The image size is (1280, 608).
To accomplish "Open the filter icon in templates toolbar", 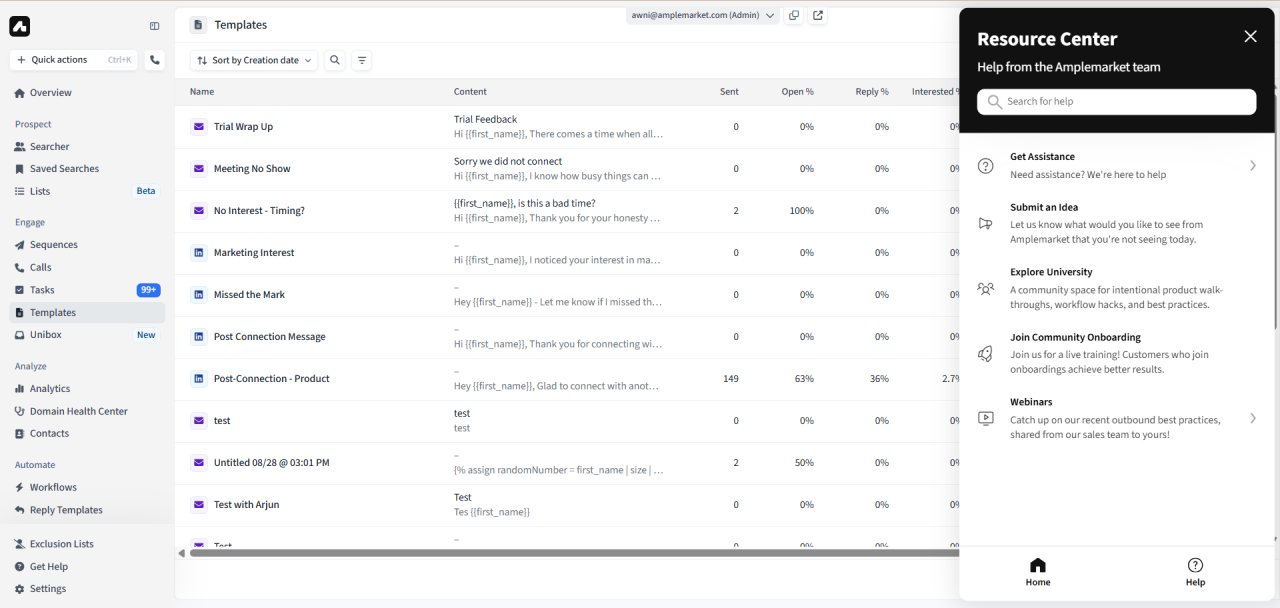I will tap(362, 60).
